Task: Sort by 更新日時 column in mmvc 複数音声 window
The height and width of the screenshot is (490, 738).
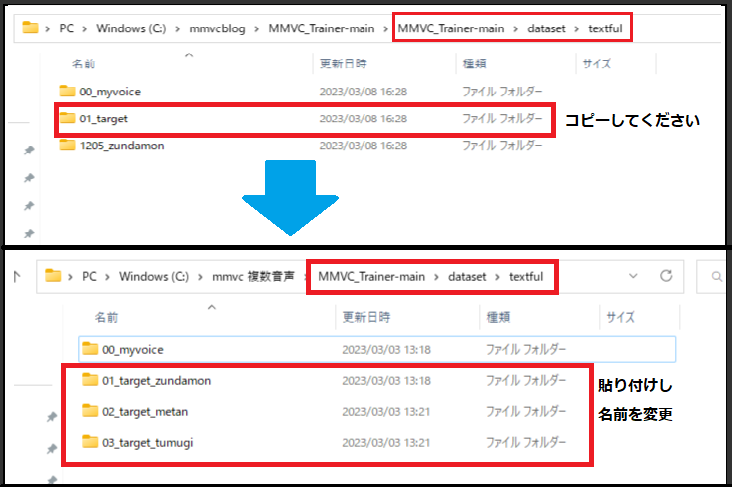Action: [x=366, y=317]
